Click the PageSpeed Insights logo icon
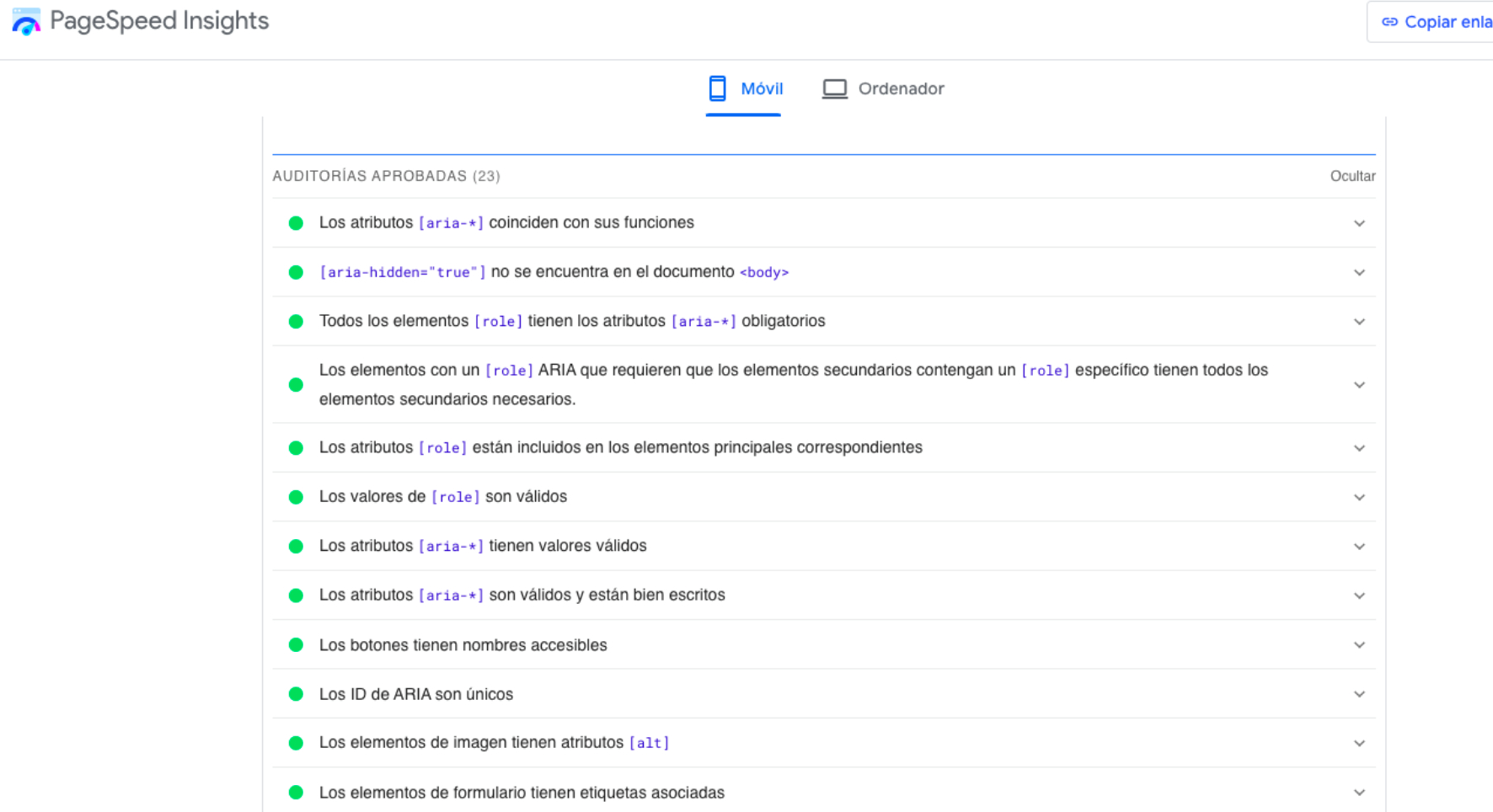The width and height of the screenshot is (1493, 812). (x=26, y=22)
